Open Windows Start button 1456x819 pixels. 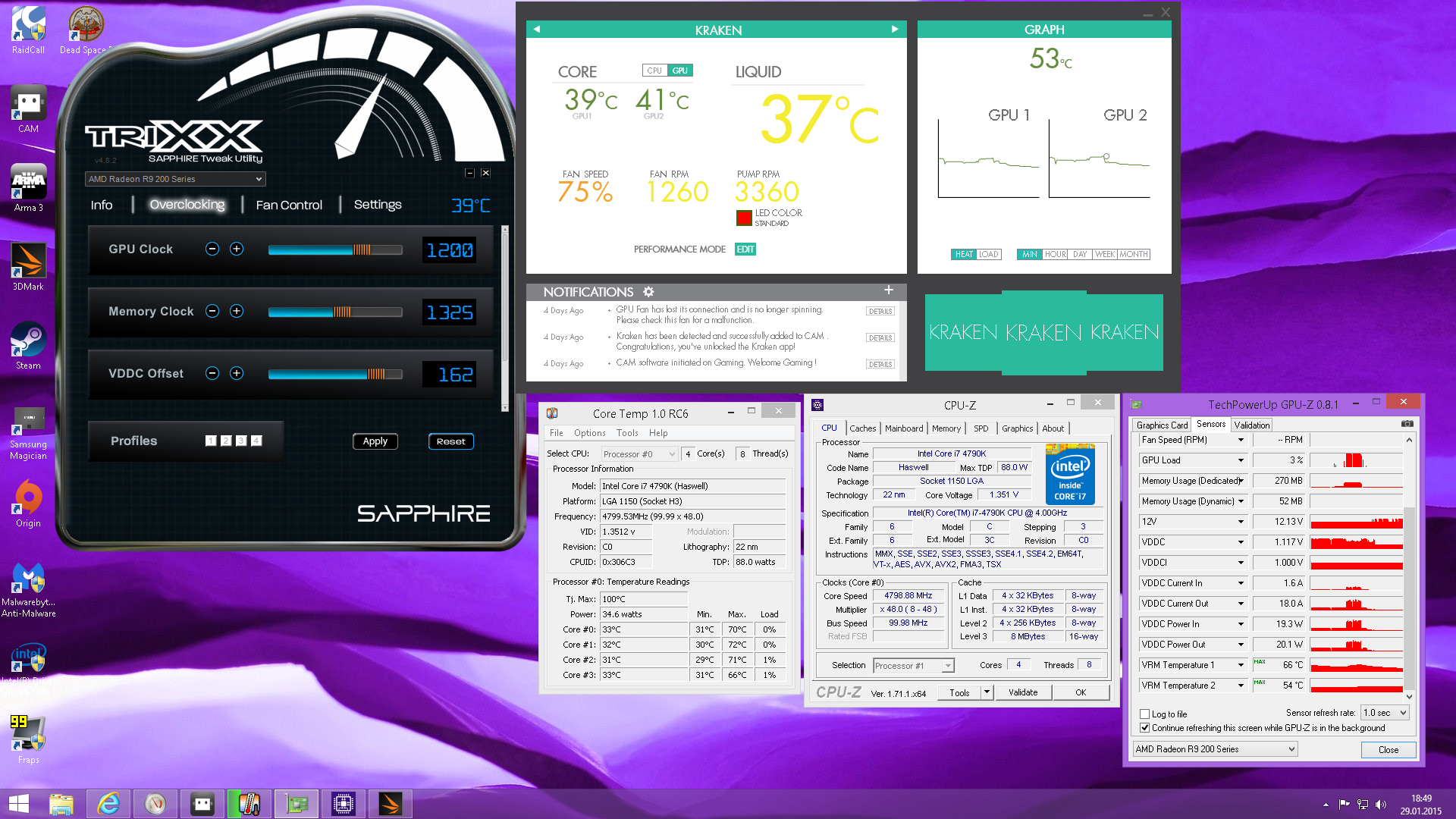click(x=19, y=804)
